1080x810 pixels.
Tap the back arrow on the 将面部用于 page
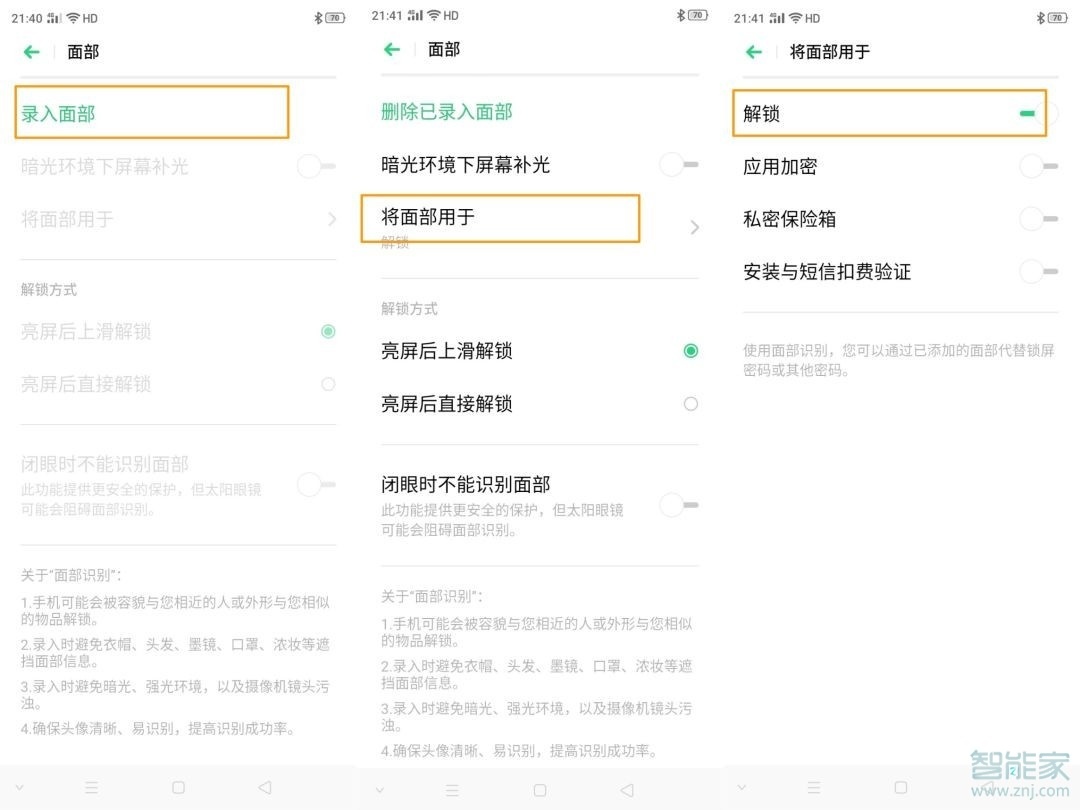(x=753, y=52)
